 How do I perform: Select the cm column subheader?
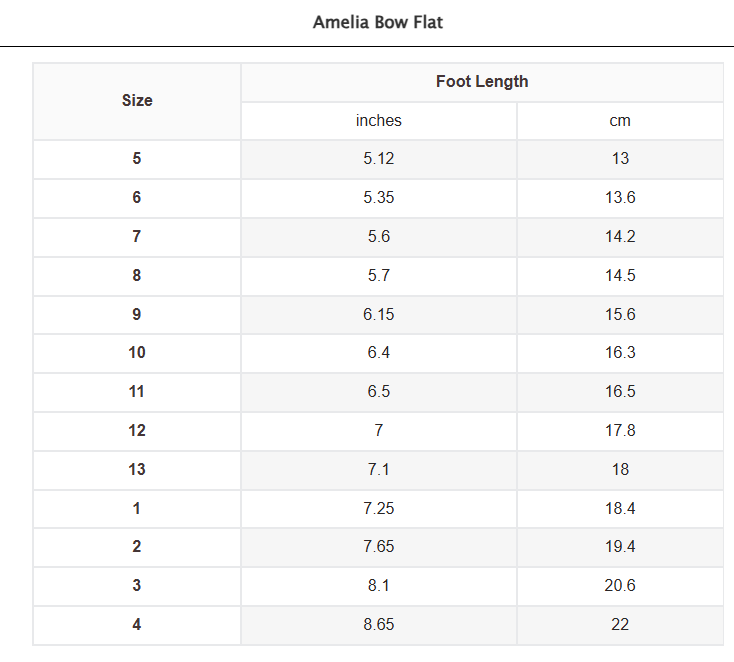tap(620, 121)
